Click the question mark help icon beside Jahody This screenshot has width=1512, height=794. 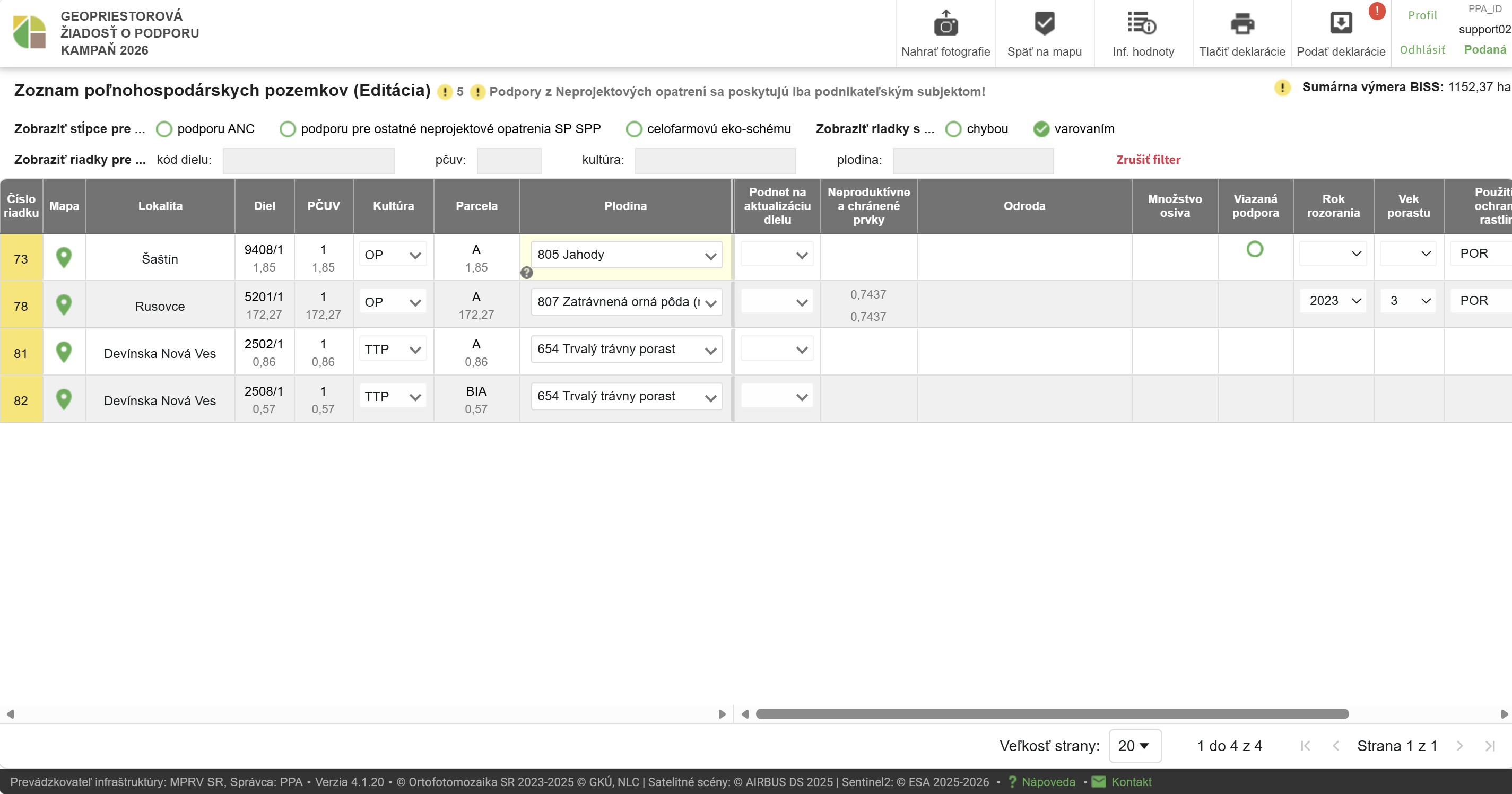tap(526, 273)
